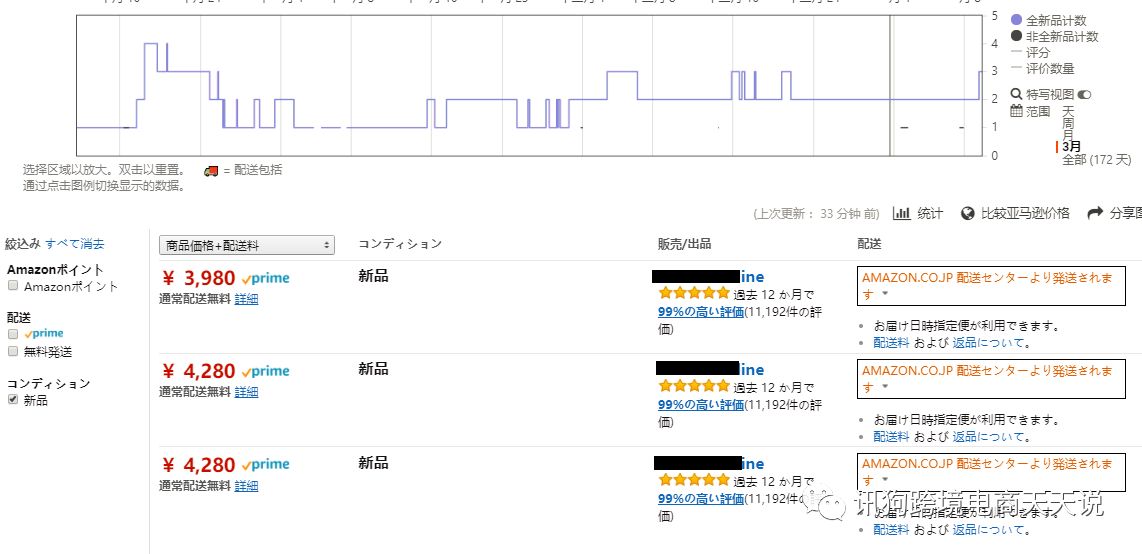The height and width of the screenshot is (554, 1142).
Task: Open 返品について link in first offer
Action: (x=988, y=343)
